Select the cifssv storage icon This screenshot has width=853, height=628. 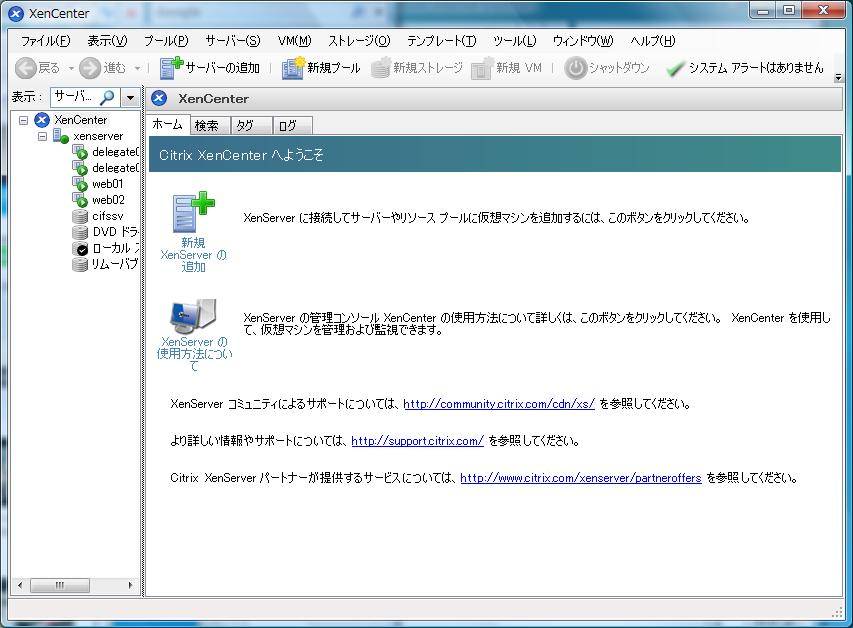pyautogui.click(x=80, y=216)
